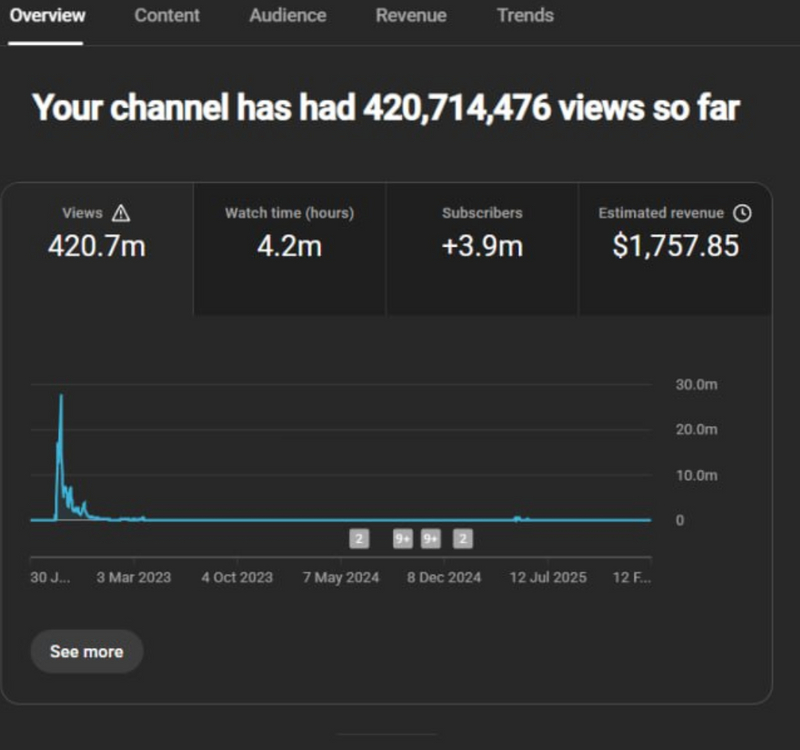Click the peak of the views spike
This screenshot has width=800, height=750.
(61, 397)
